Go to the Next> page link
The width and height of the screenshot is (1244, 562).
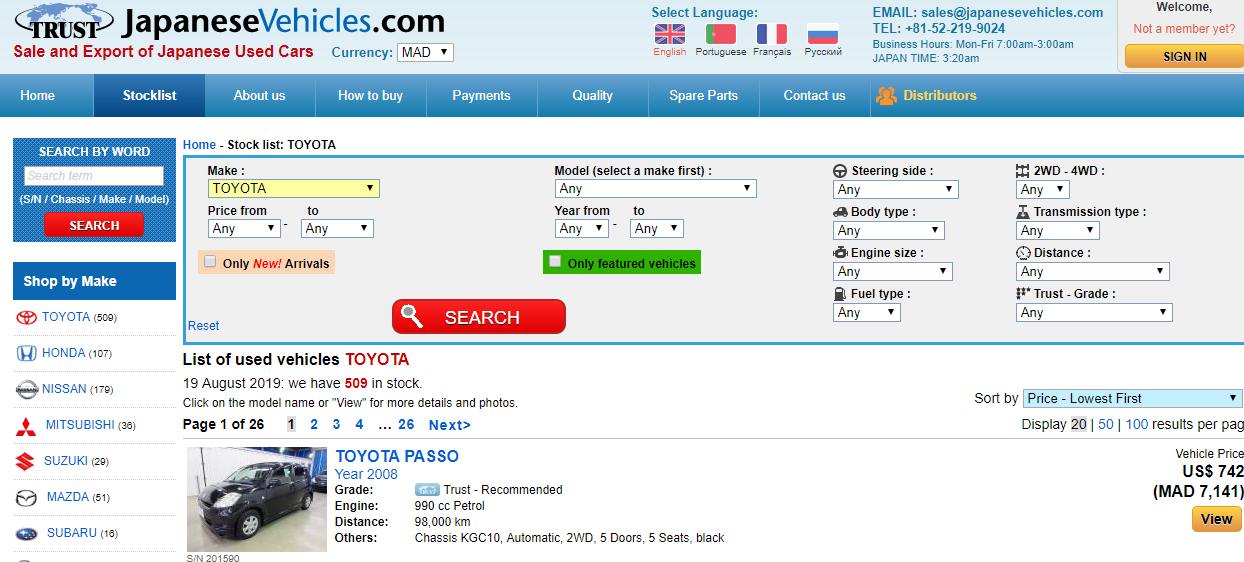pos(450,425)
